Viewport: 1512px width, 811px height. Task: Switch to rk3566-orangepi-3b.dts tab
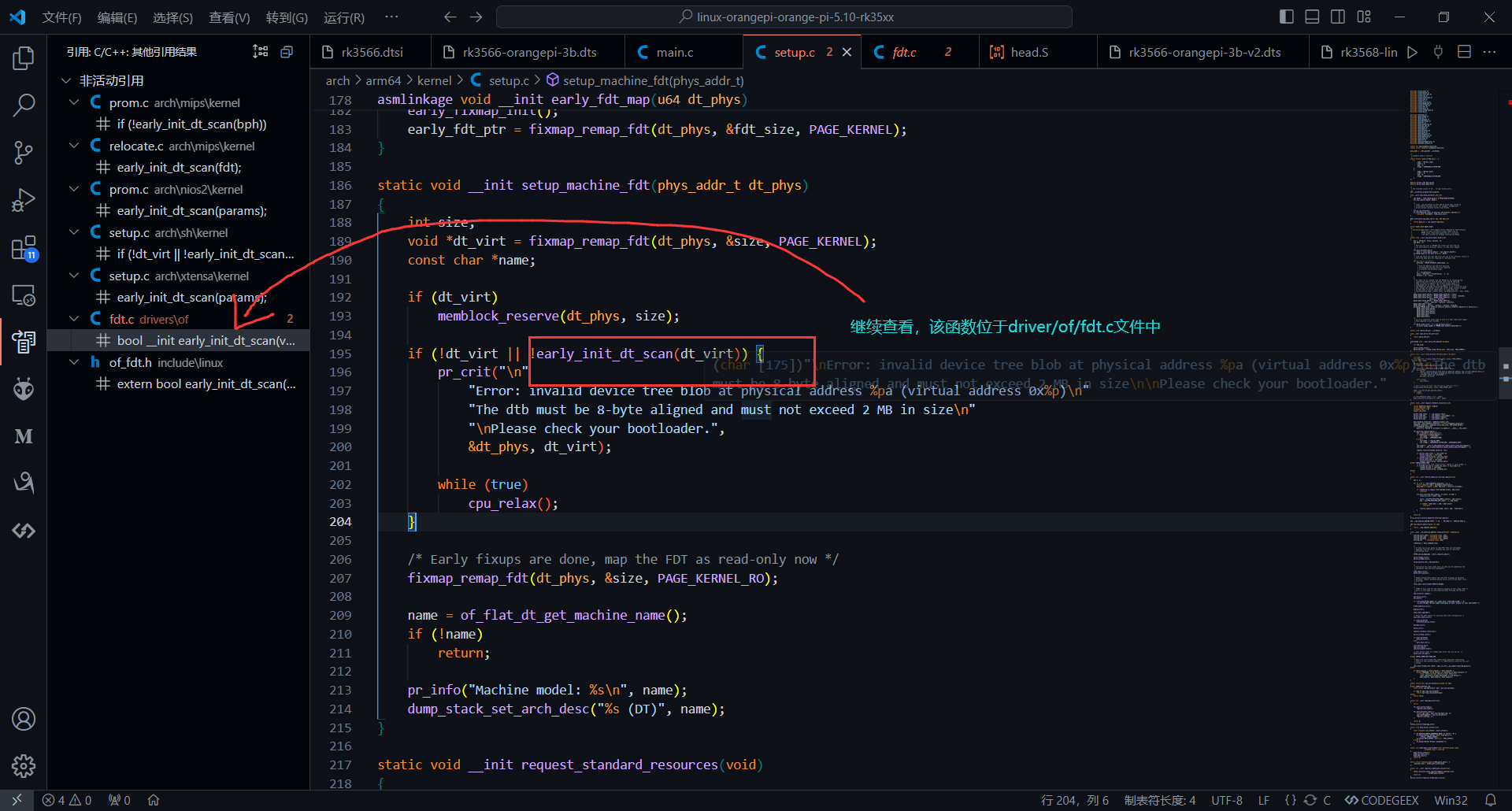[x=528, y=52]
